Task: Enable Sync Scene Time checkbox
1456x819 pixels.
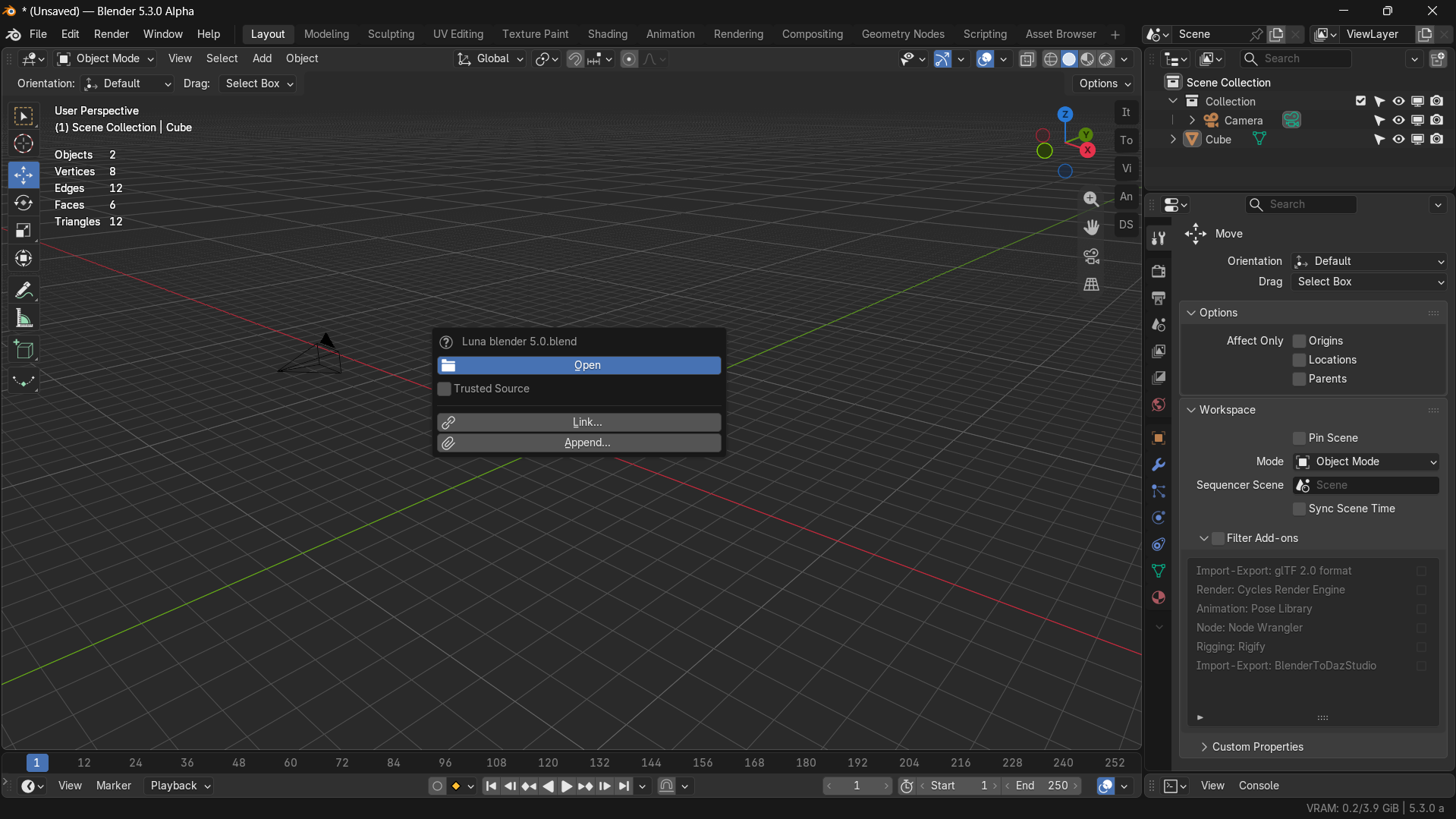Action: tap(1300, 509)
